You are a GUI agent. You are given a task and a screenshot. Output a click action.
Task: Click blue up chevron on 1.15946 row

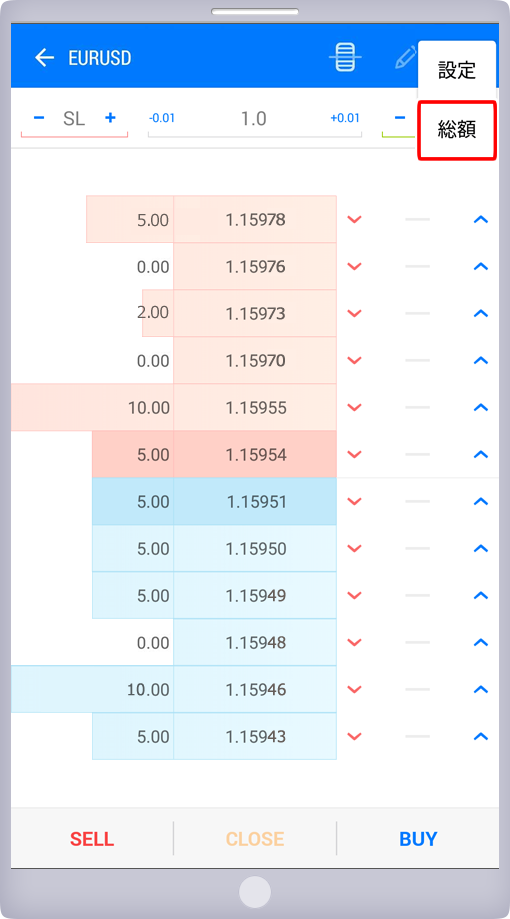[481, 689]
